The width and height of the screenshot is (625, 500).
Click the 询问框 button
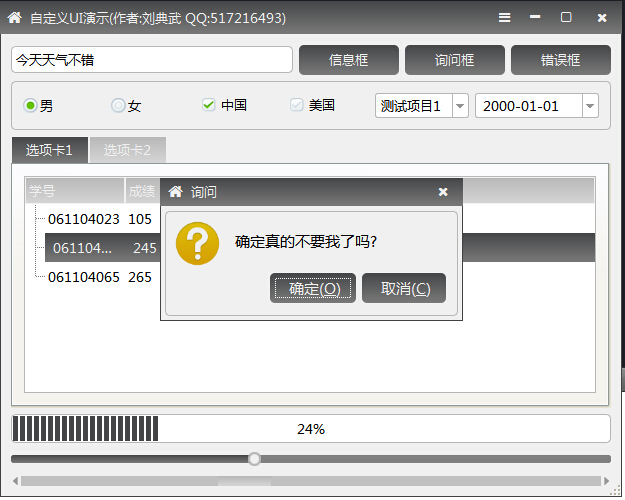(455, 60)
